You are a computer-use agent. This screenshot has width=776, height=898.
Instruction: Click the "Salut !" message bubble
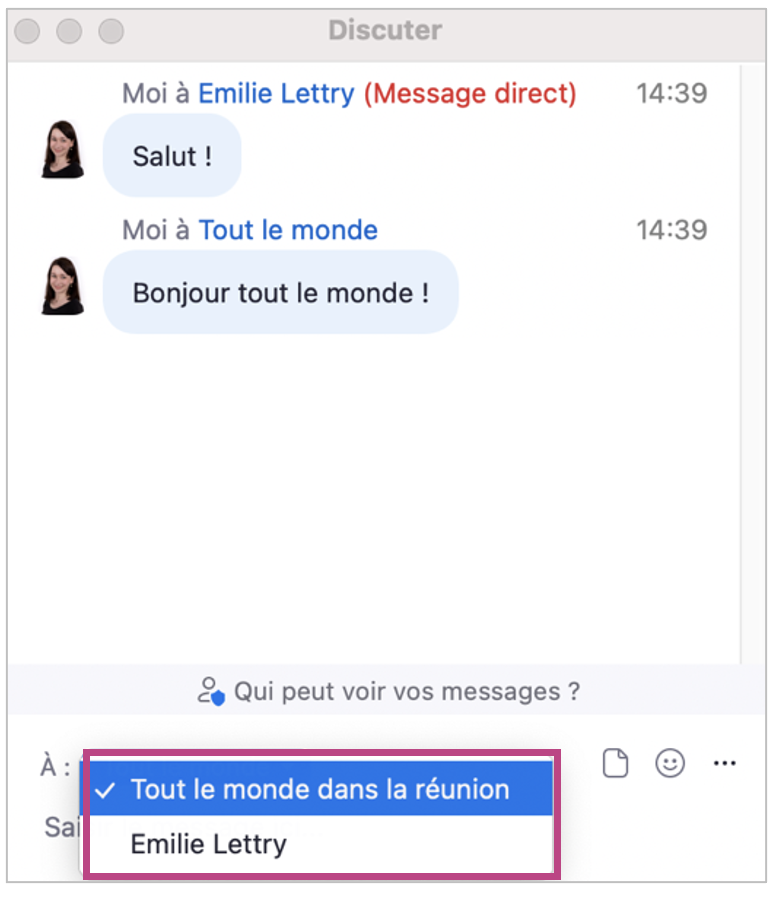(172, 156)
